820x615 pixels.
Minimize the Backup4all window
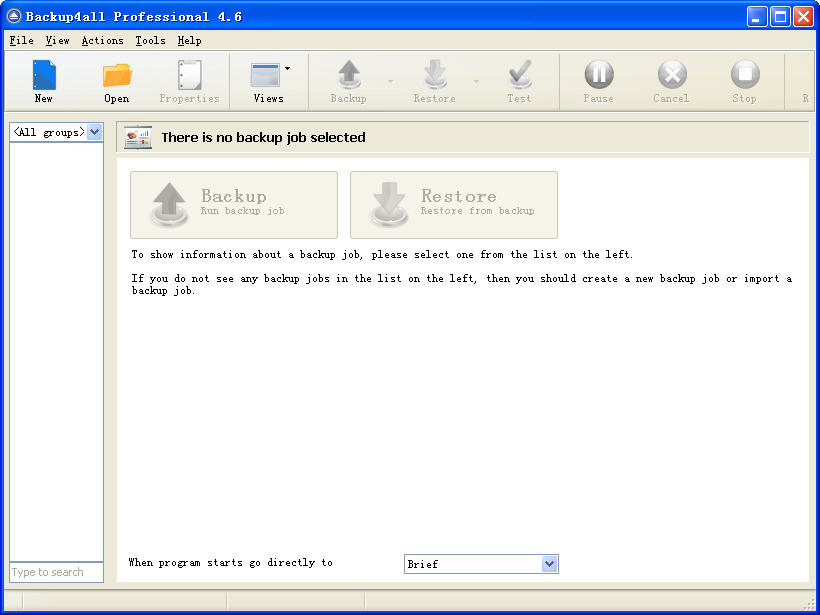coord(756,17)
